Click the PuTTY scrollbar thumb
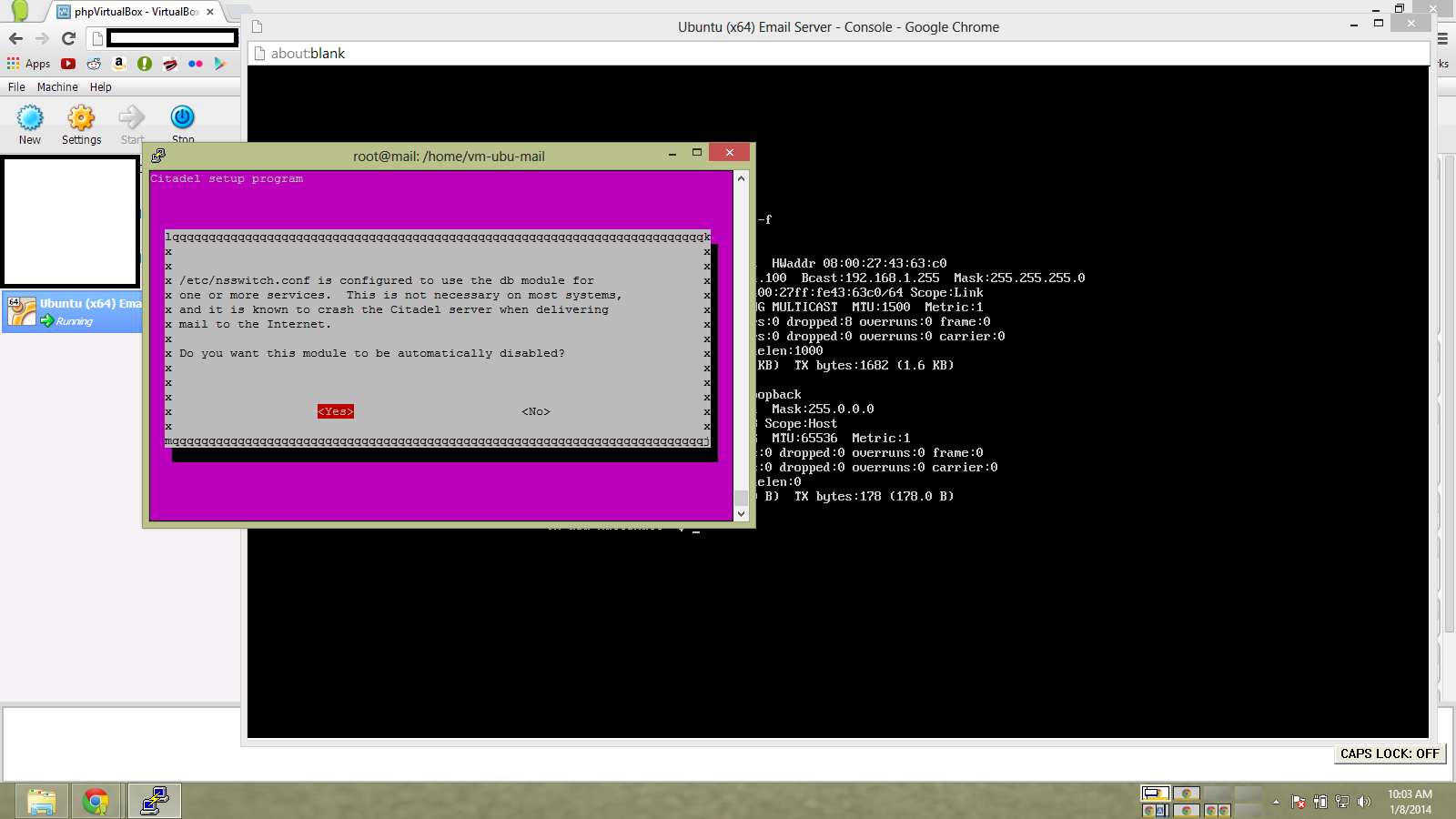 coord(741,498)
